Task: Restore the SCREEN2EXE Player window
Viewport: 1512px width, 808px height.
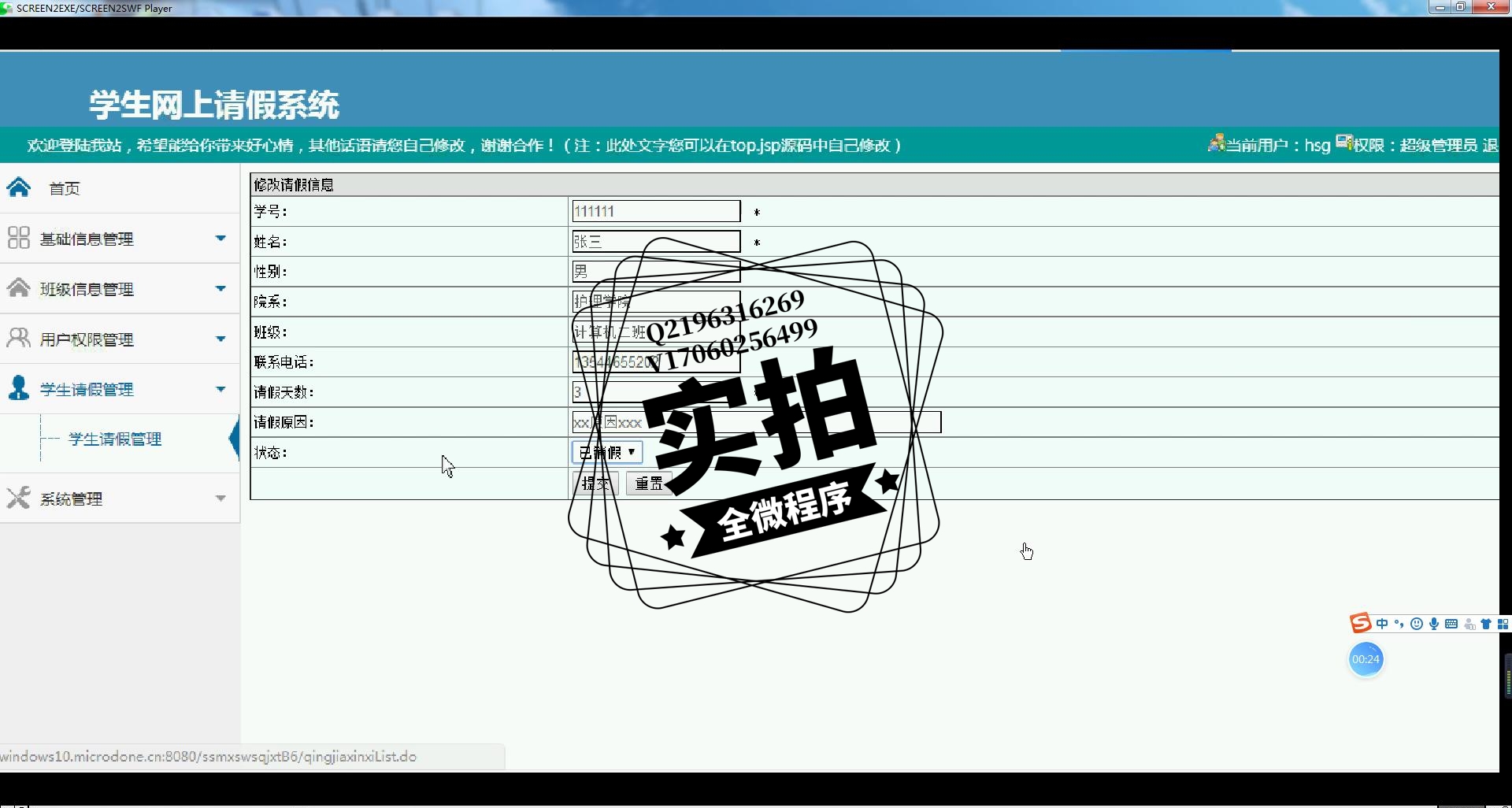Action: coord(1461,7)
